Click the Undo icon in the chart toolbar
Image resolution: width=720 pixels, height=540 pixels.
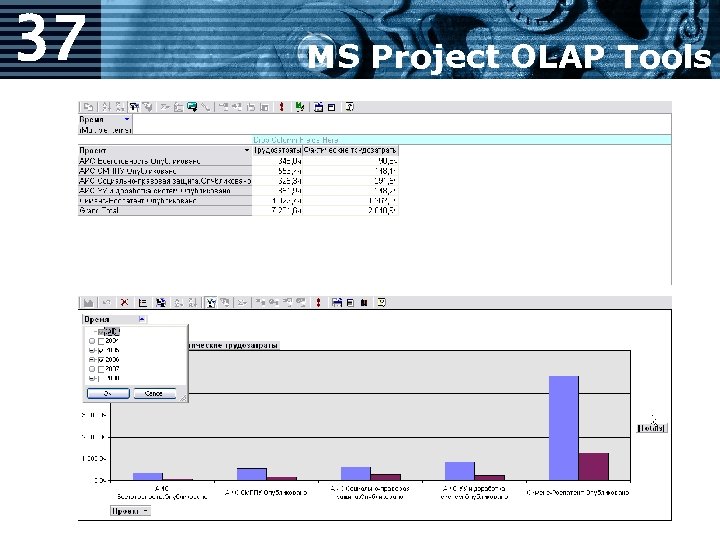click(107, 303)
